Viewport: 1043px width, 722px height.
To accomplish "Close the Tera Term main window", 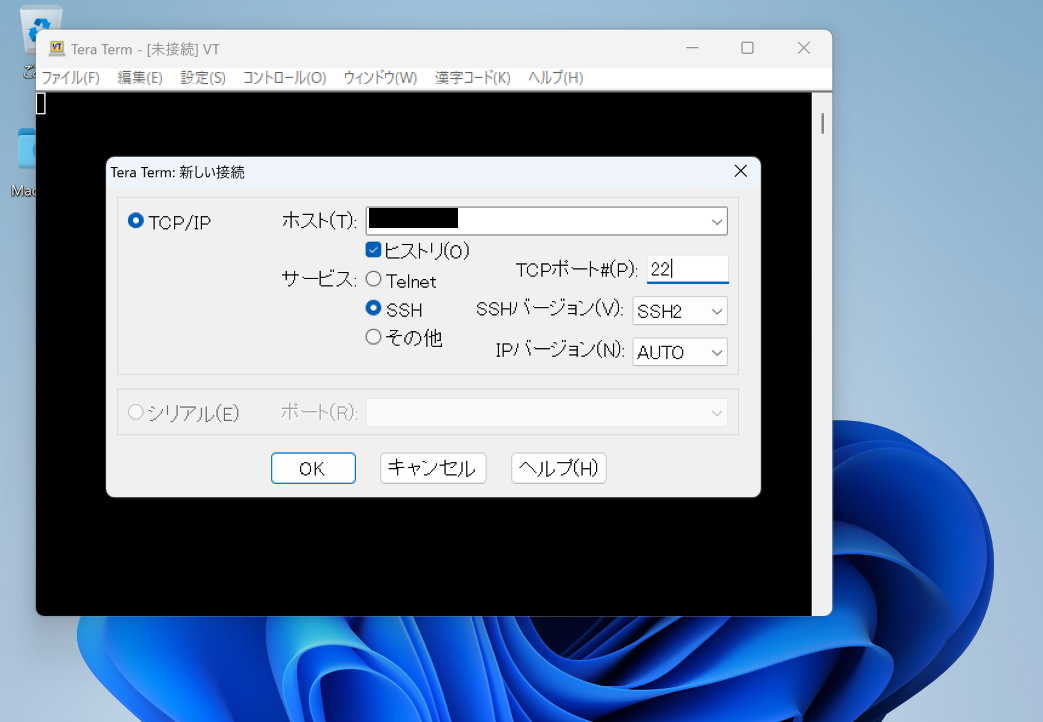I will pos(804,48).
